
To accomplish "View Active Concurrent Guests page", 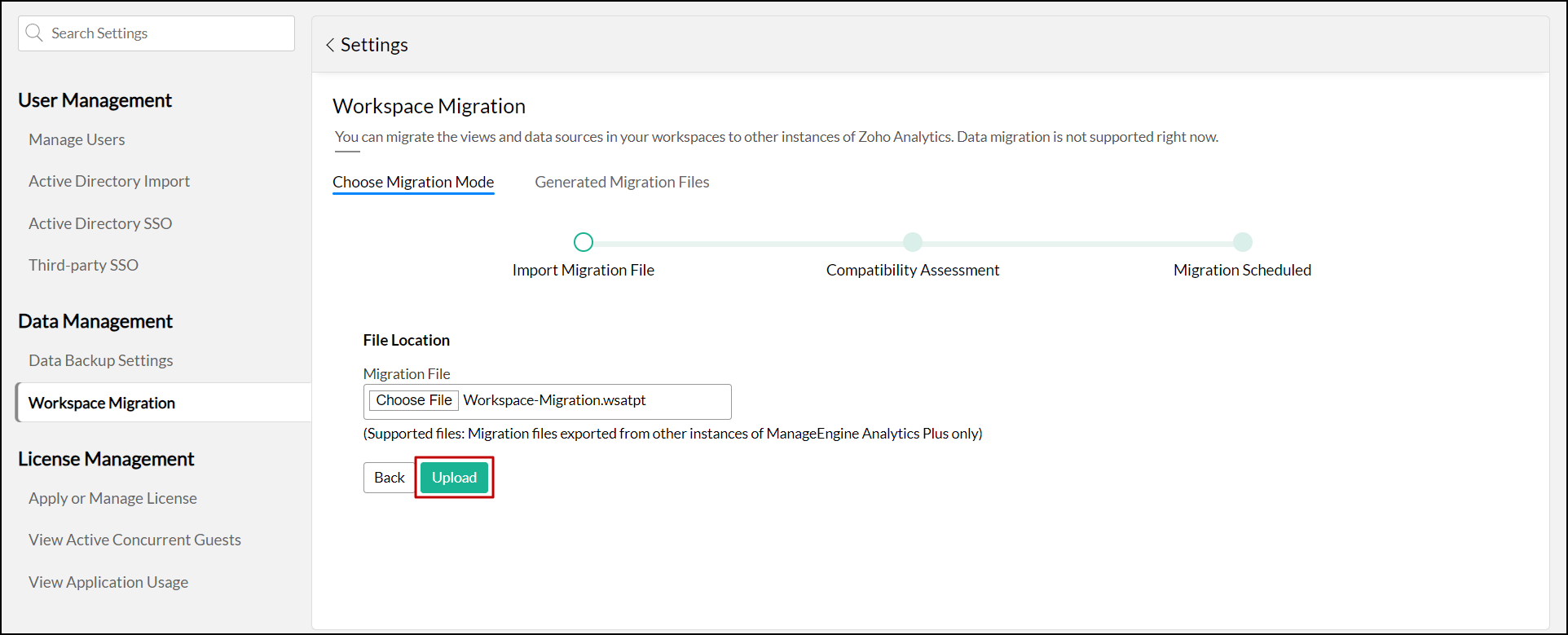I will (x=134, y=540).
